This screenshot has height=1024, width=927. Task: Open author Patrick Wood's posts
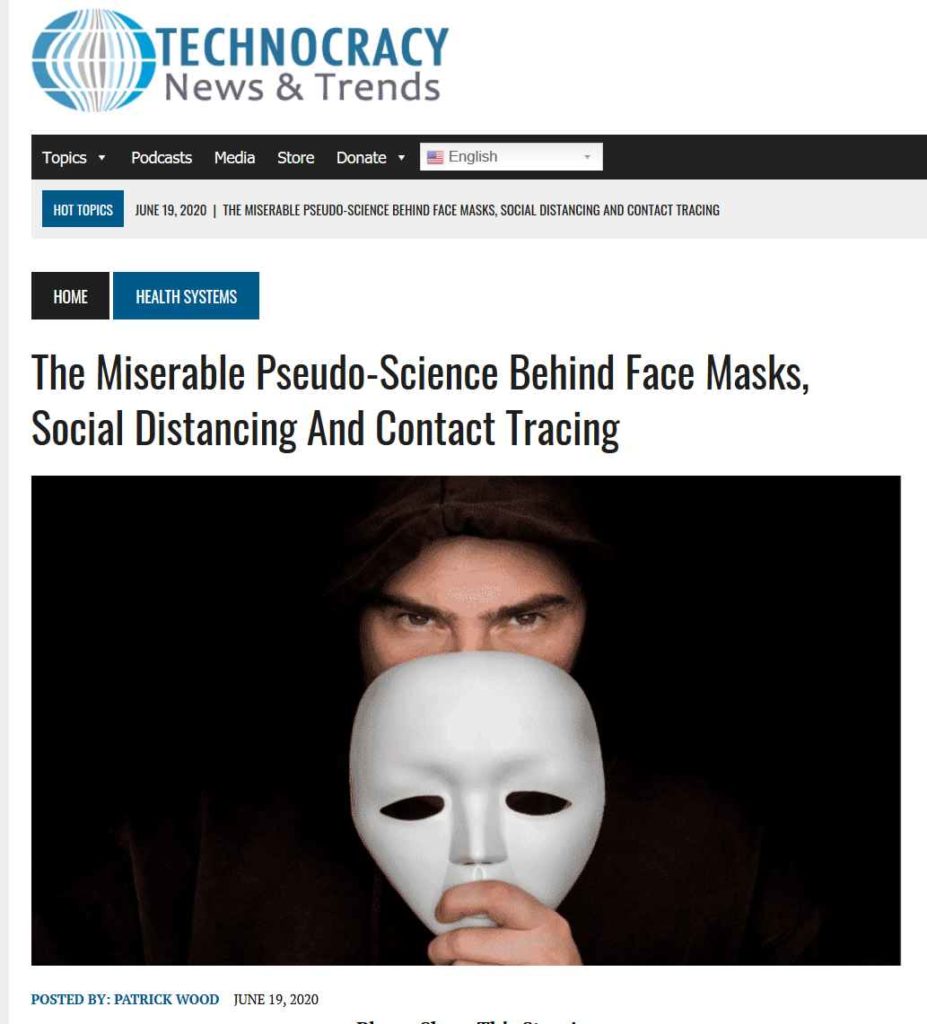tap(167, 999)
